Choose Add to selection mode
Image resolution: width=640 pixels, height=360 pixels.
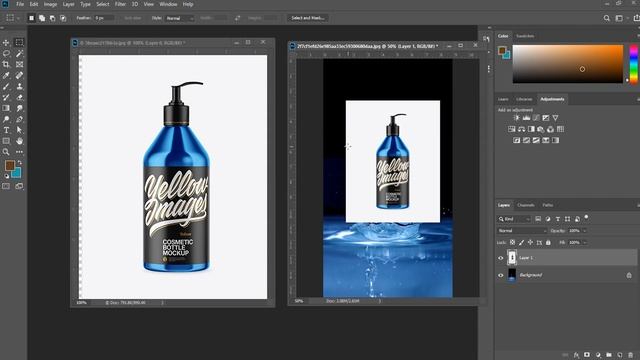pos(42,18)
